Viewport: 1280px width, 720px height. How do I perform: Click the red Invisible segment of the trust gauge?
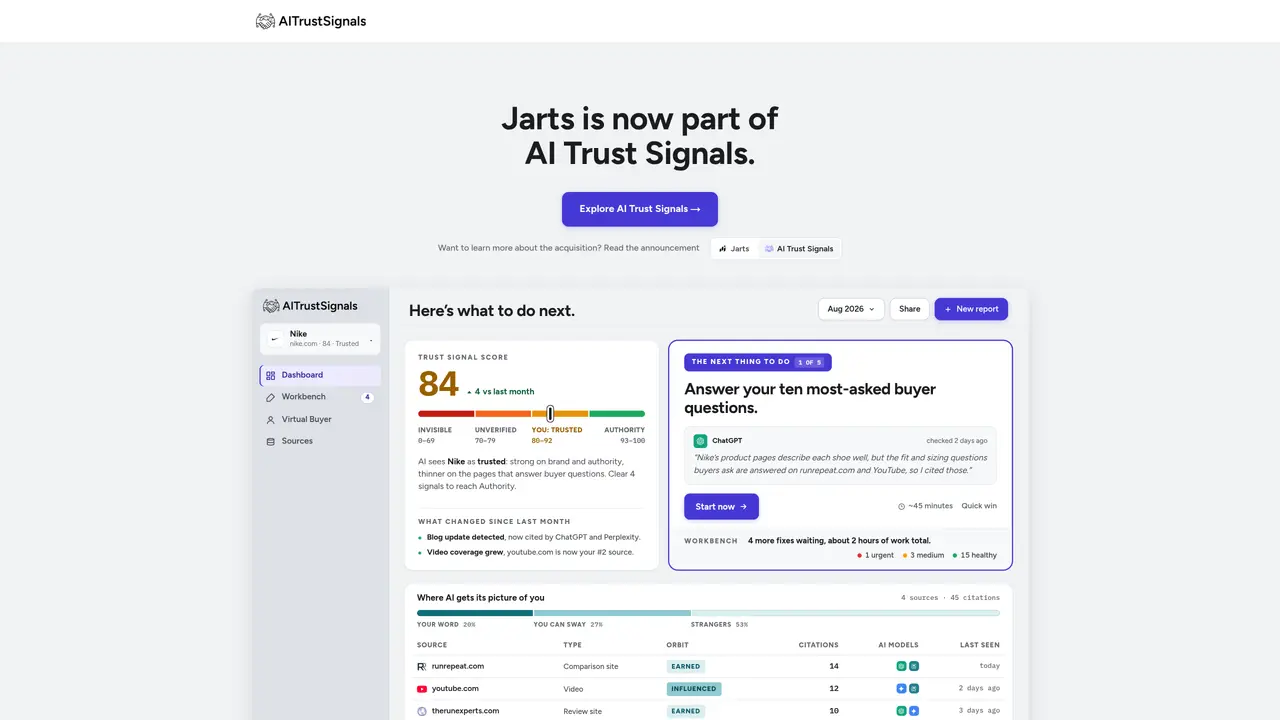tap(446, 413)
